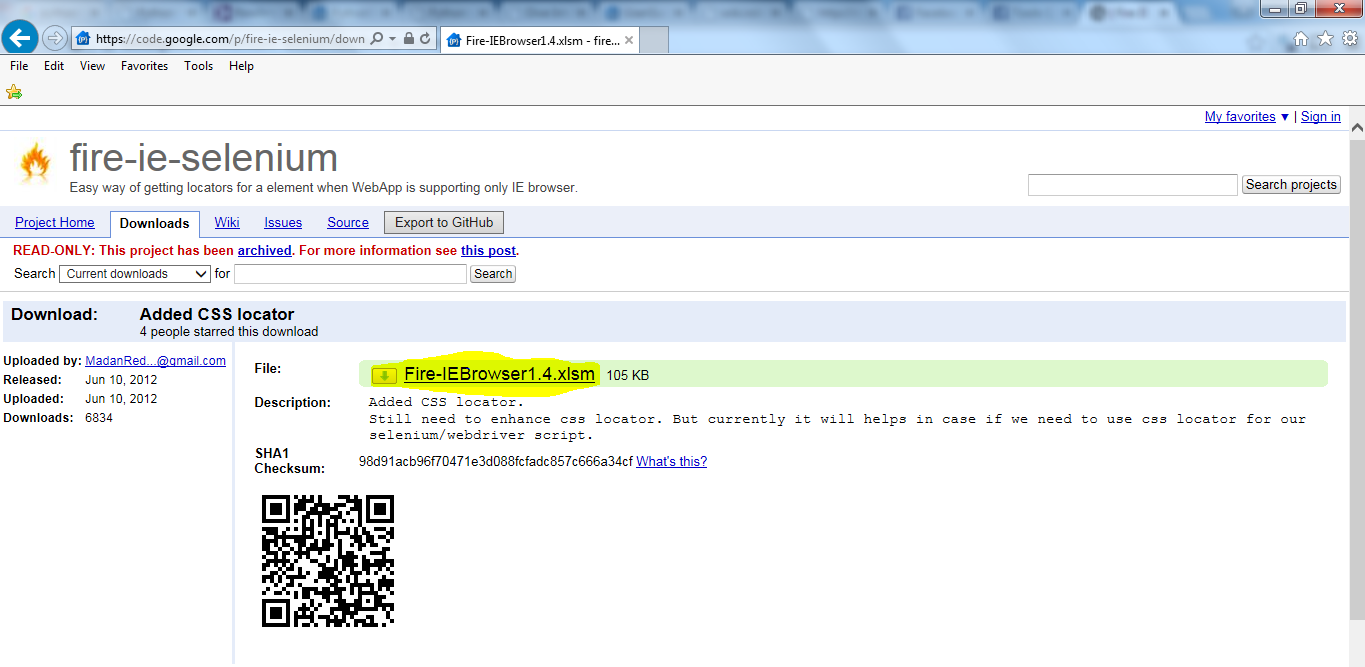Open the My favorites dropdown
The height and width of the screenshot is (667, 1365).
(x=1246, y=117)
